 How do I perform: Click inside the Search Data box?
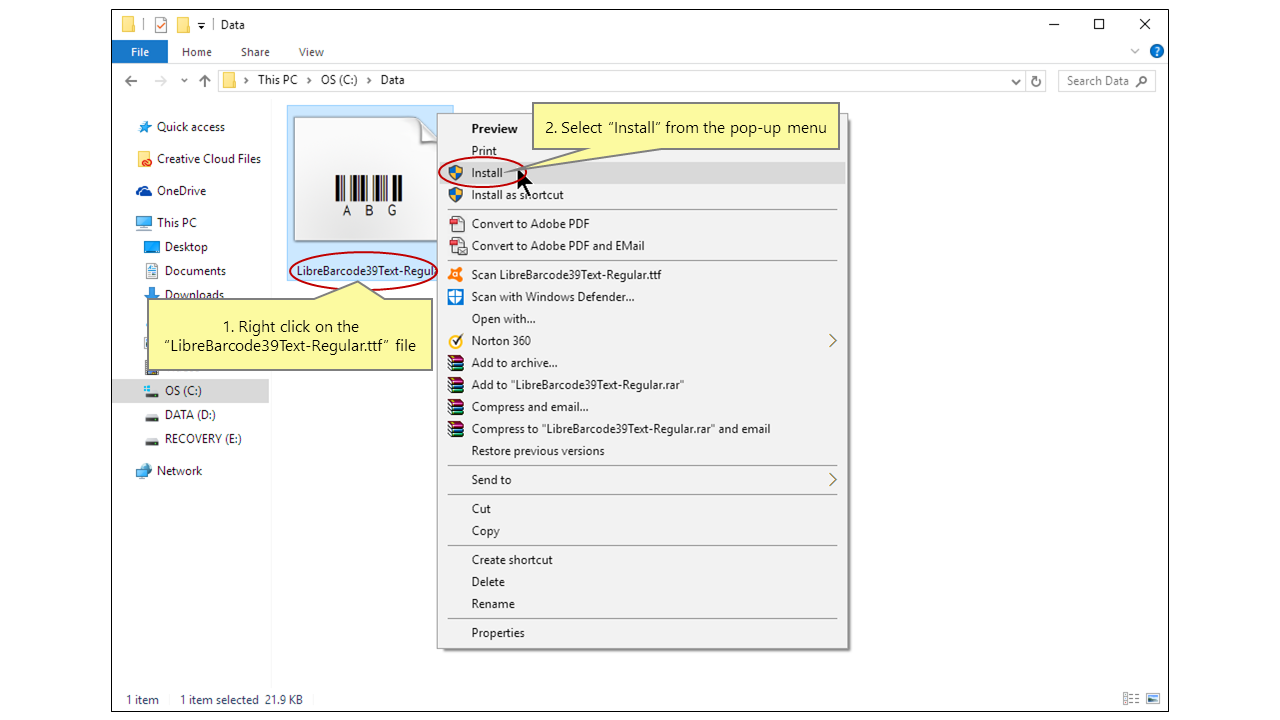tap(1100, 80)
